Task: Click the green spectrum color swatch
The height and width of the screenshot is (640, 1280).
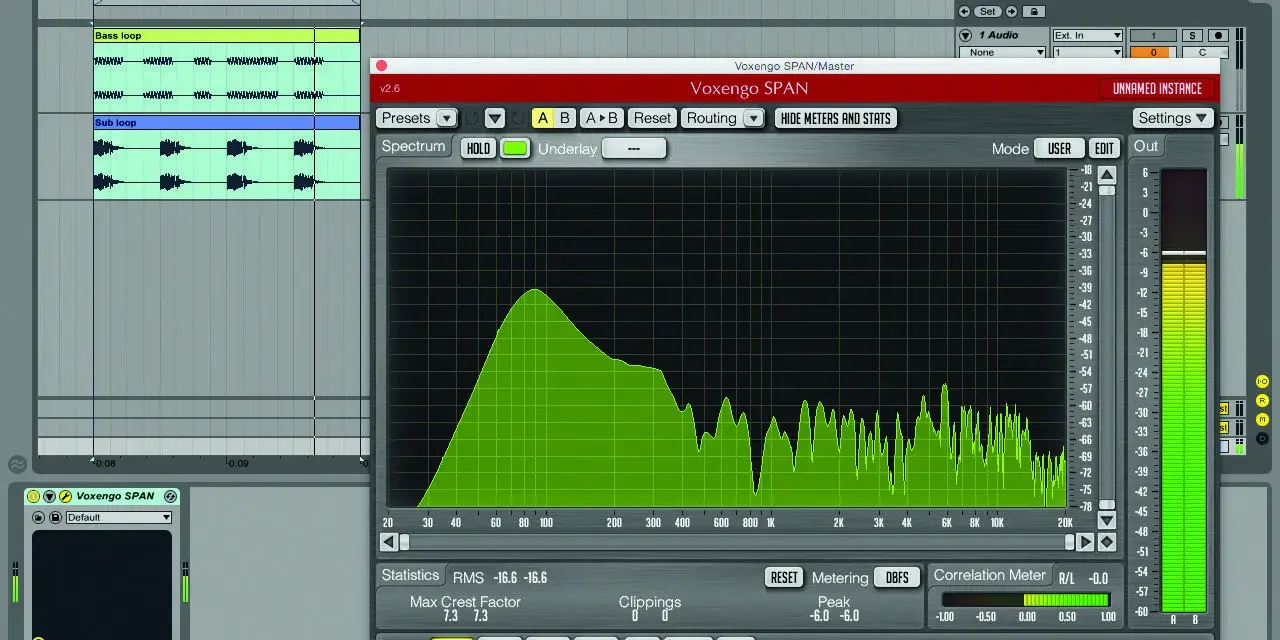Action: (x=515, y=148)
